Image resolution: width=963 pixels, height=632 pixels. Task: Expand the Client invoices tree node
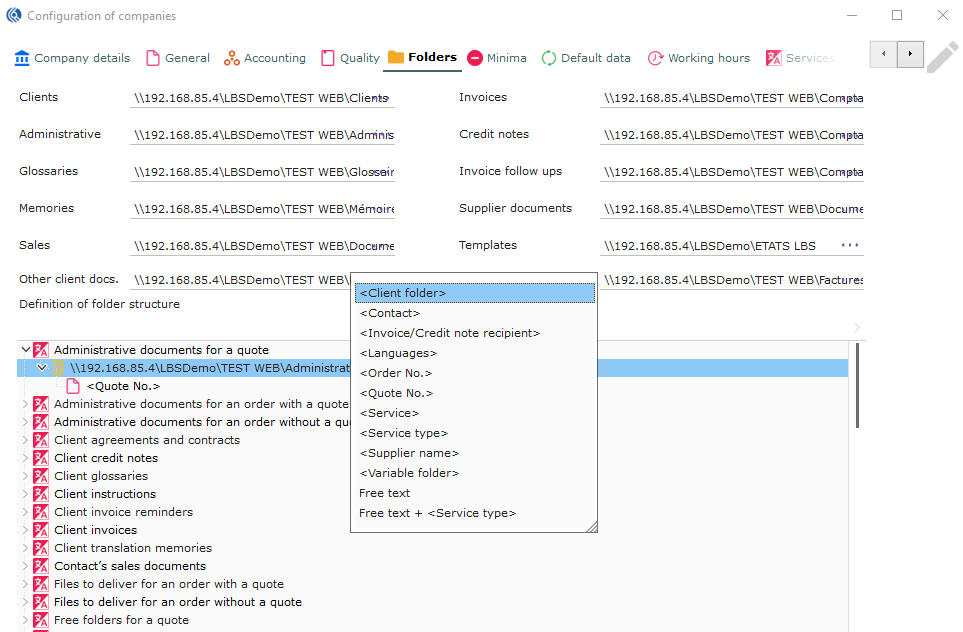(x=26, y=530)
